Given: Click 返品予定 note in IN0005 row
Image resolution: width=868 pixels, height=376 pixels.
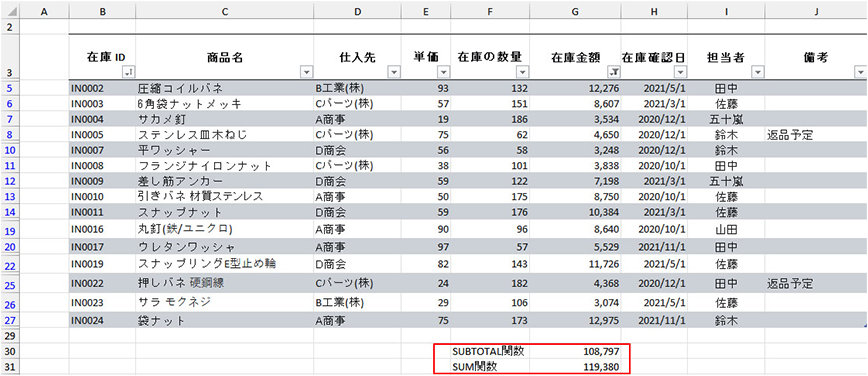Looking at the screenshot, I should (x=816, y=135).
